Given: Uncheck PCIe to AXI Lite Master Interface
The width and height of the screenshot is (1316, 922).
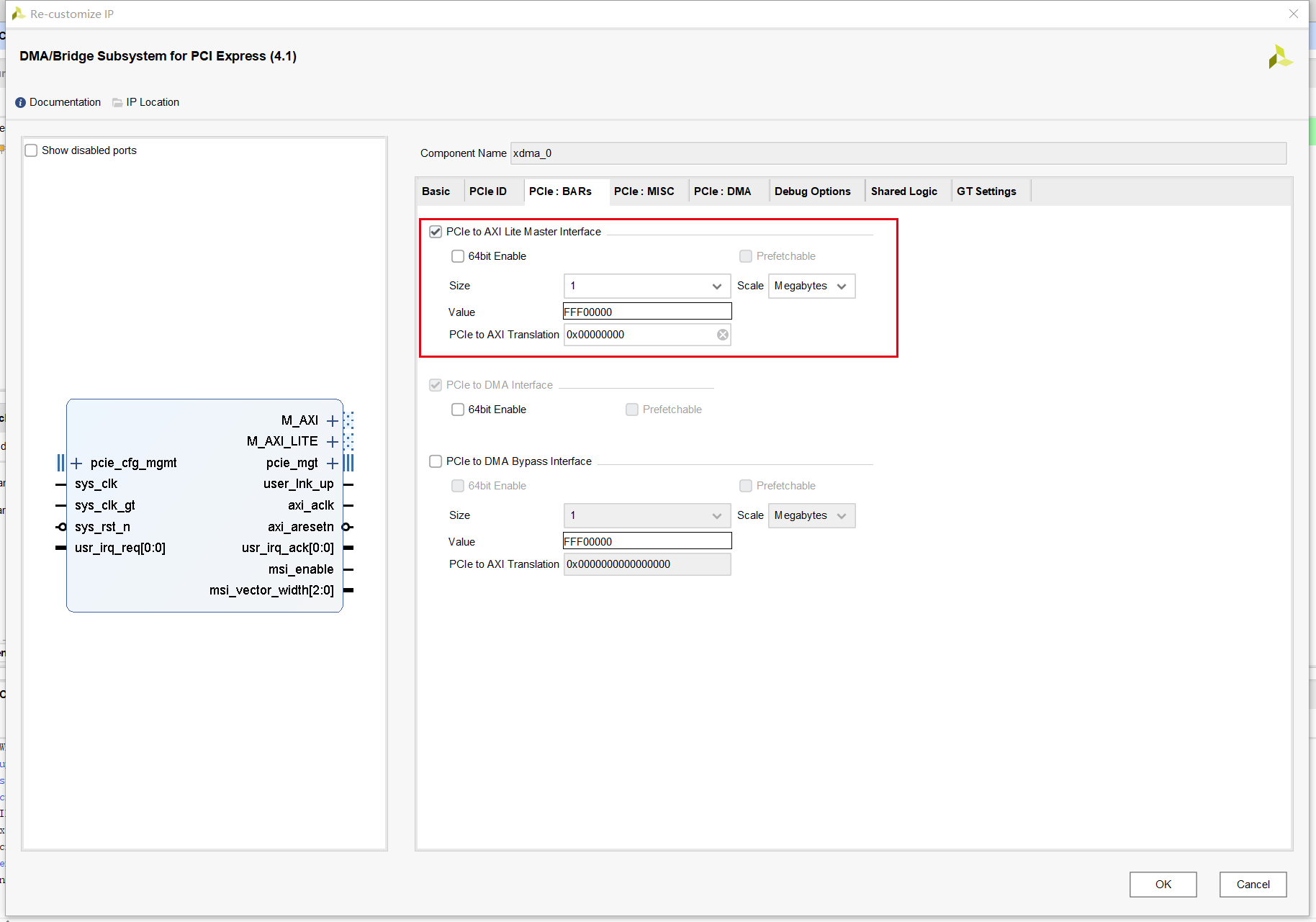Looking at the screenshot, I should [x=436, y=232].
